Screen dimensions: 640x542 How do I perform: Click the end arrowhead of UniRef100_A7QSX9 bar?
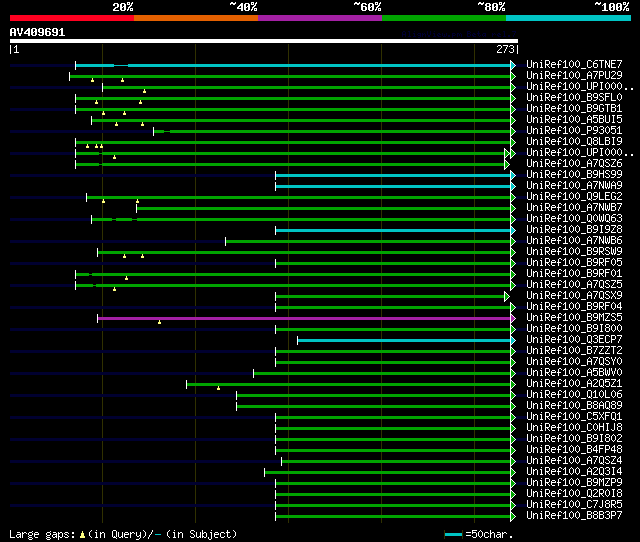pyautogui.click(x=507, y=296)
